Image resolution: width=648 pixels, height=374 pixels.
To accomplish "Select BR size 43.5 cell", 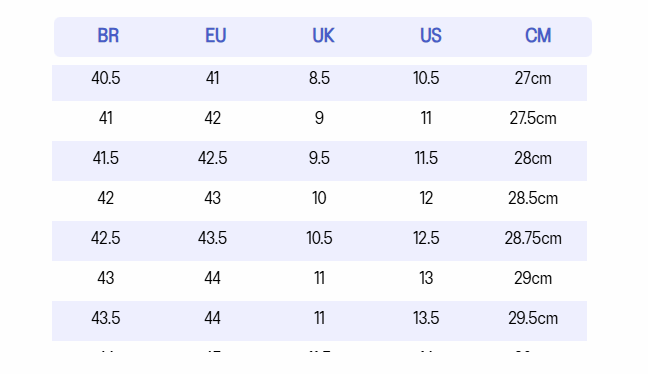I will click(x=106, y=318).
